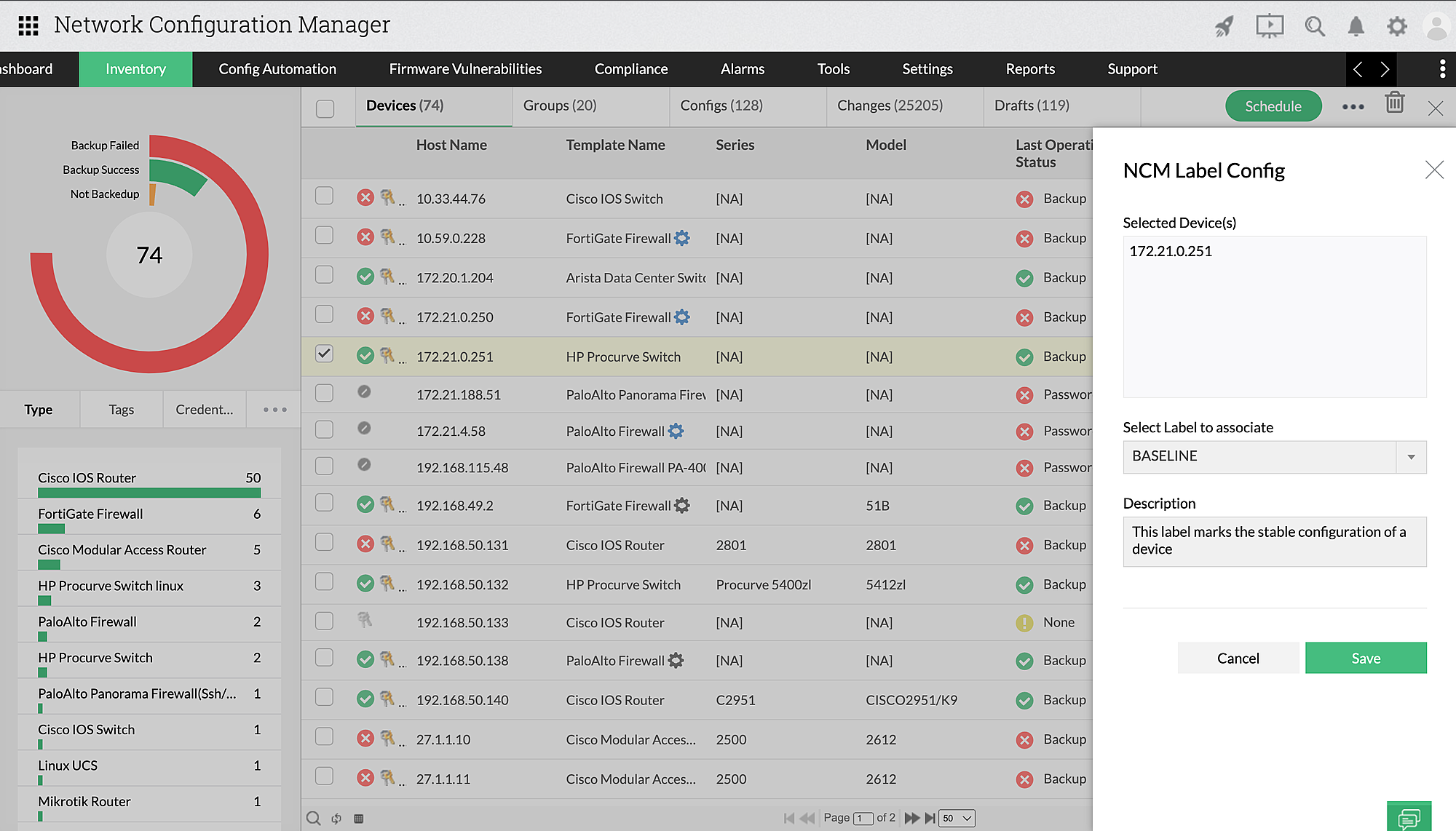Open the chat support icon bottom right
Image resolution: width=1456 pixels, height=831 pixels.
[x=1409, y=818]
